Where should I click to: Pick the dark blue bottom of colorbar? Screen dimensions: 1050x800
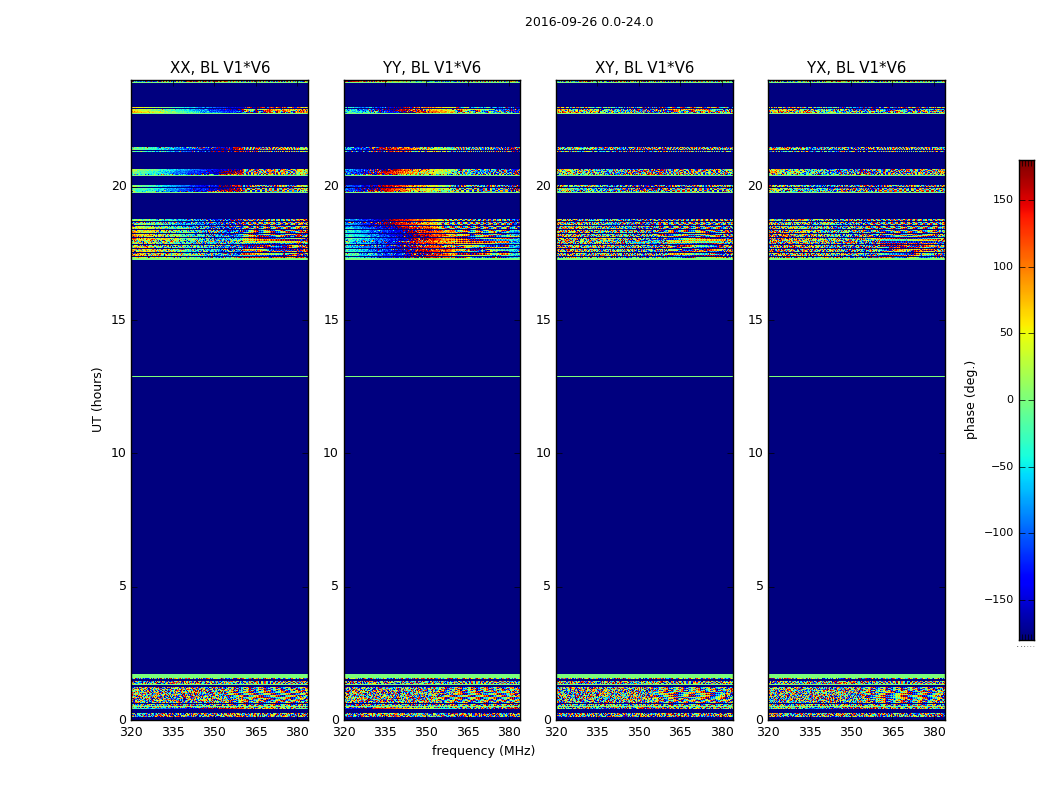click(x=1026, y=634)
